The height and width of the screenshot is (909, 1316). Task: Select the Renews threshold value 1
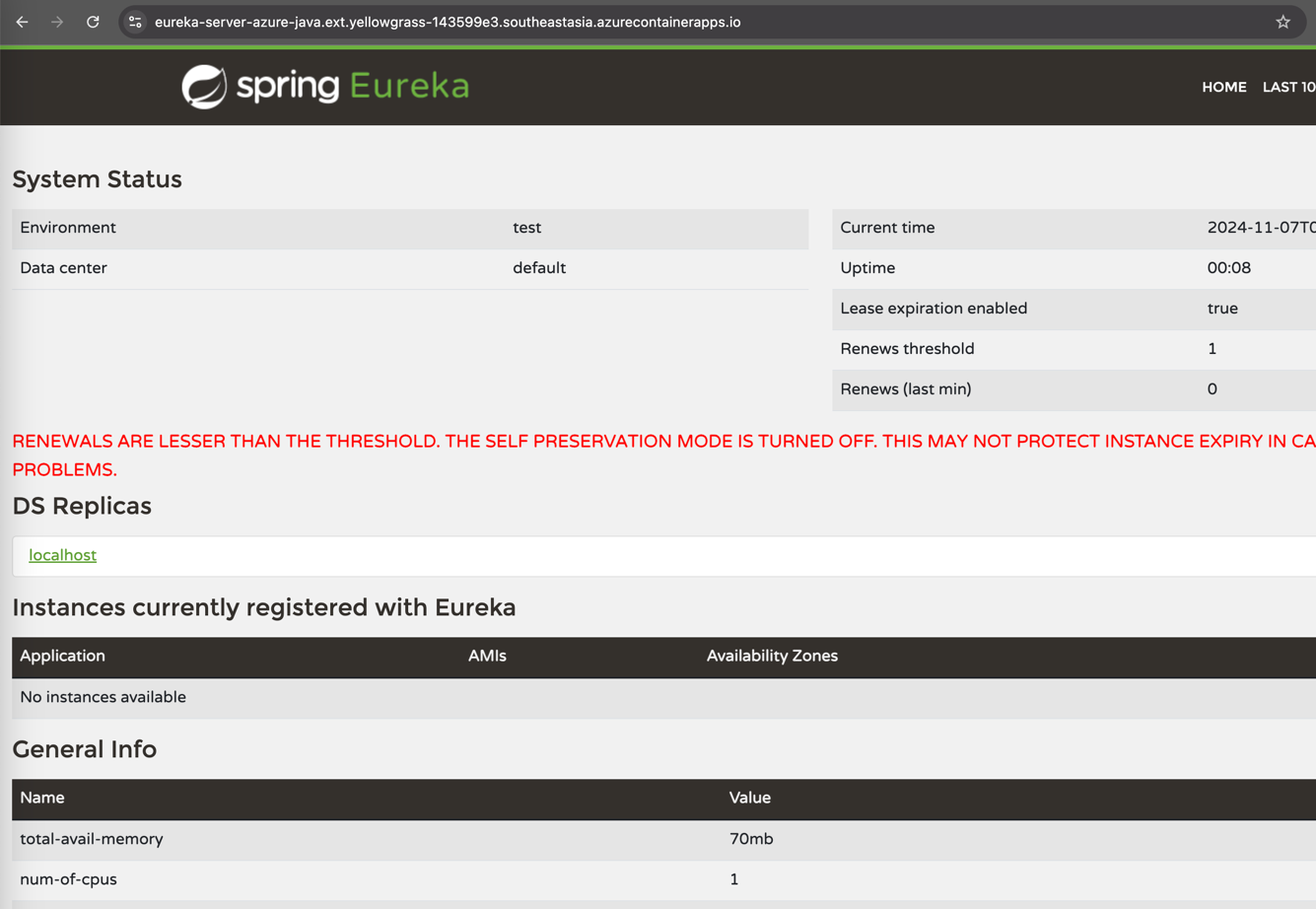tap(1212, 349)
